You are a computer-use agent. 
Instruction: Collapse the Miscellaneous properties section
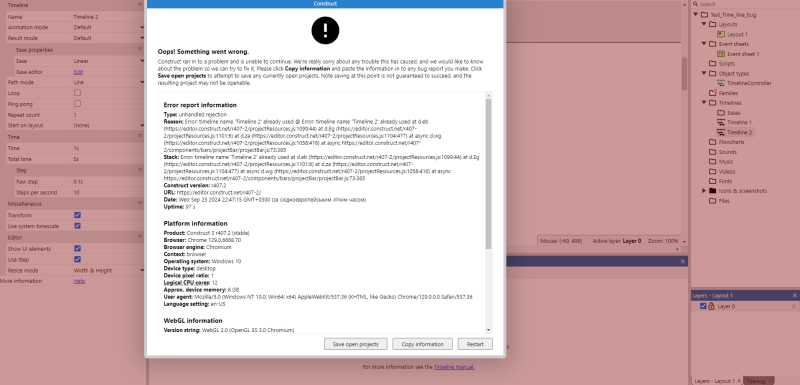140,204
